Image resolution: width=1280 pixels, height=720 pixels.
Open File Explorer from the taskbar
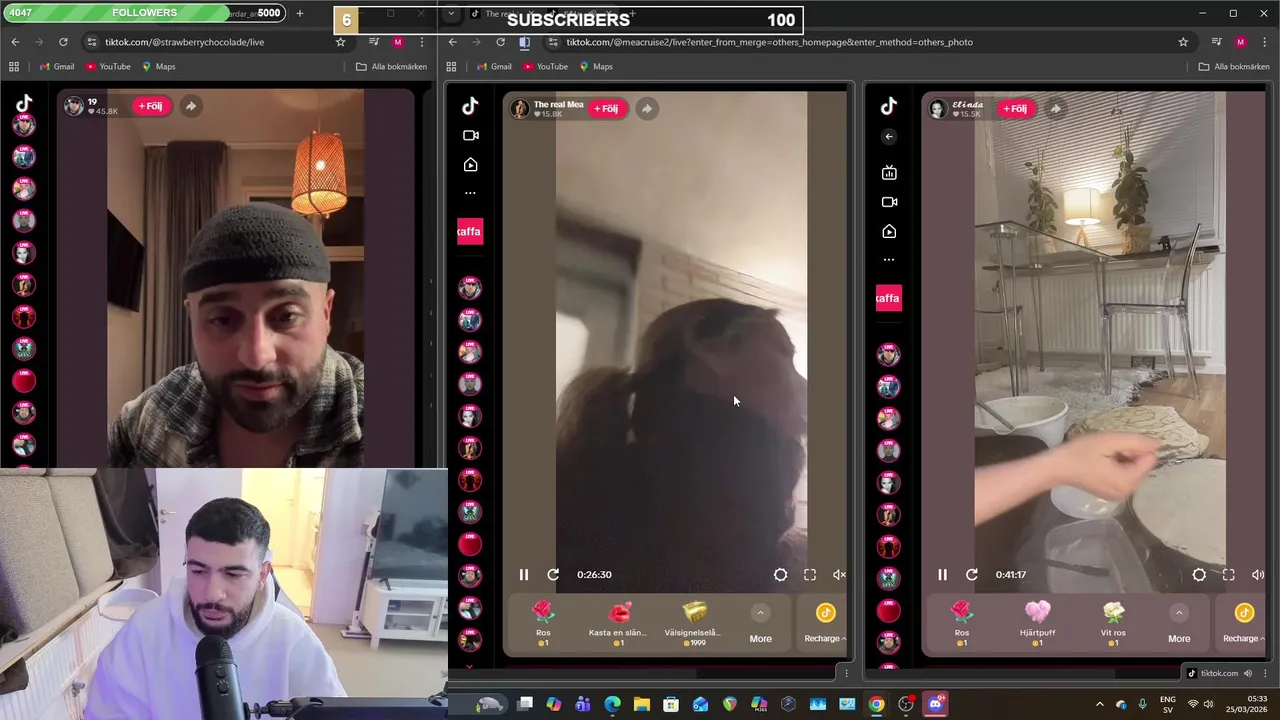642,704
